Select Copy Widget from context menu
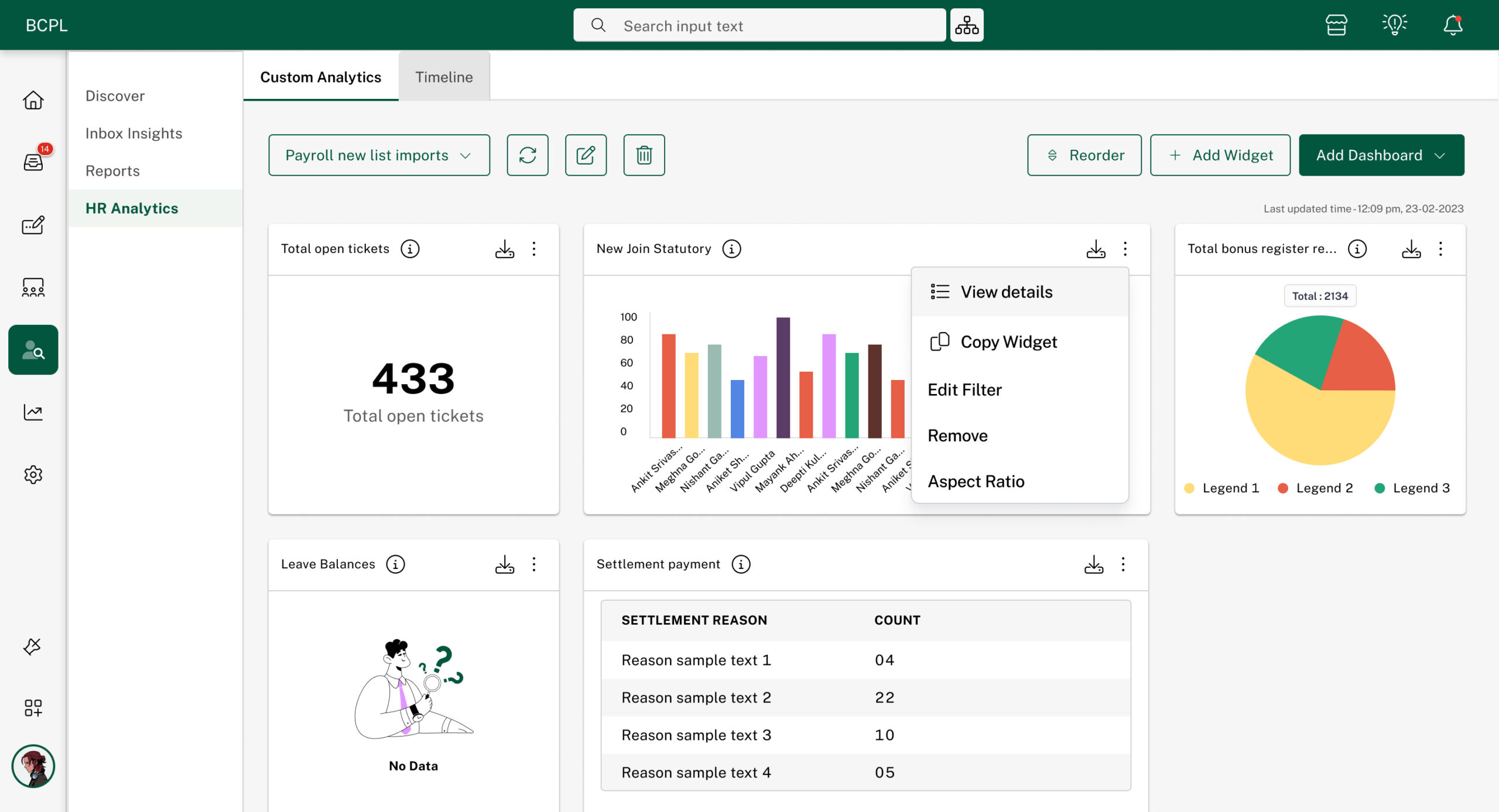The height and width of the screenshot is (812, 1499). 1008,341
